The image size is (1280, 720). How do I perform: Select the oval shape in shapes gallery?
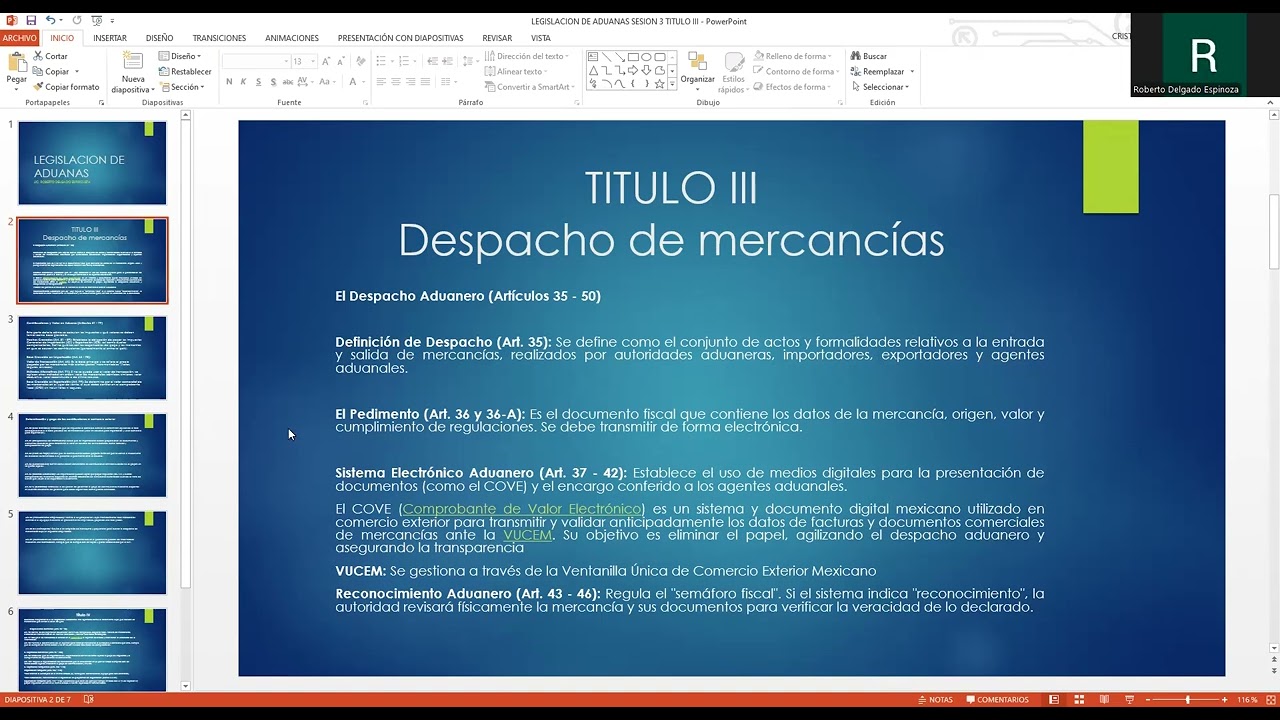pos(646,57)
